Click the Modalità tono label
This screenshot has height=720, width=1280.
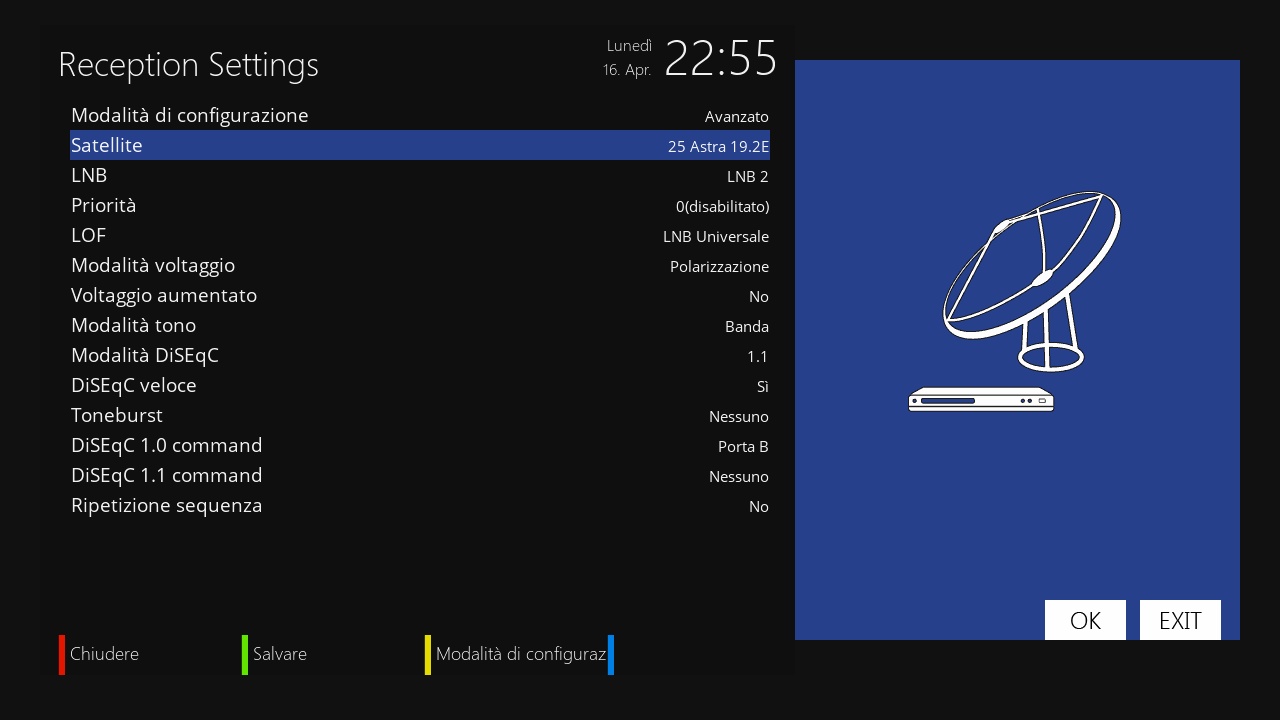(133, 325)
